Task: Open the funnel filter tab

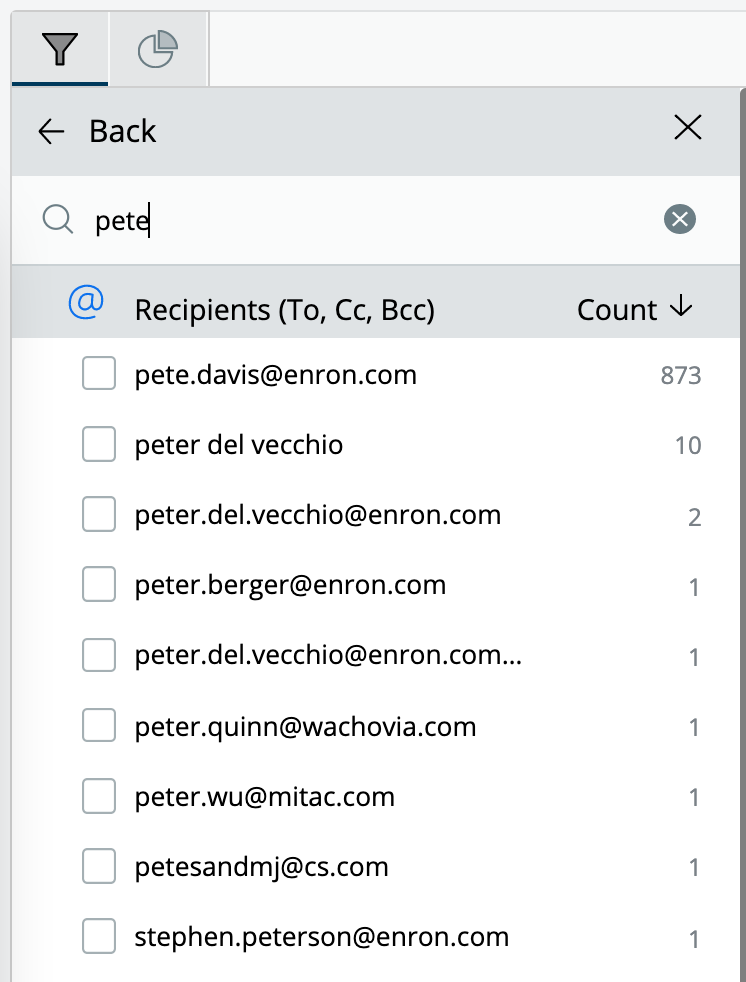Action: (x=60, y=49)
